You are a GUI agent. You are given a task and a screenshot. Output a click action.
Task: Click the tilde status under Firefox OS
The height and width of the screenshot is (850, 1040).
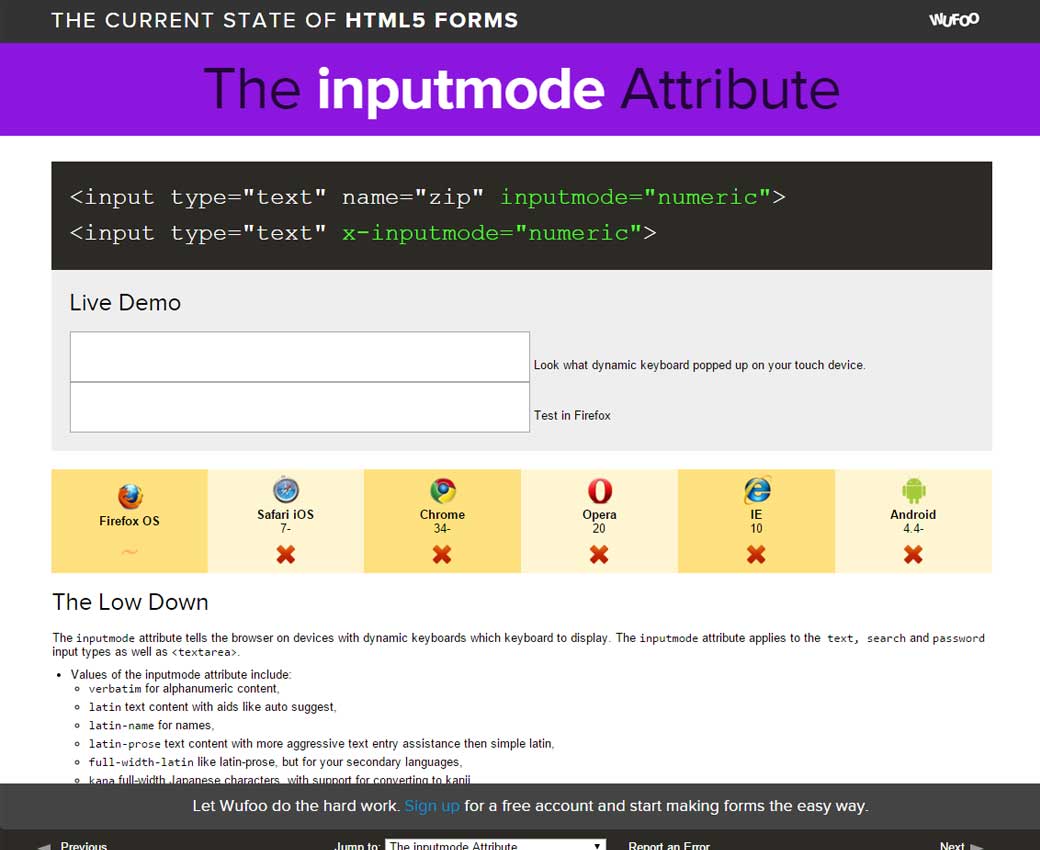click(x=129, y=551)
